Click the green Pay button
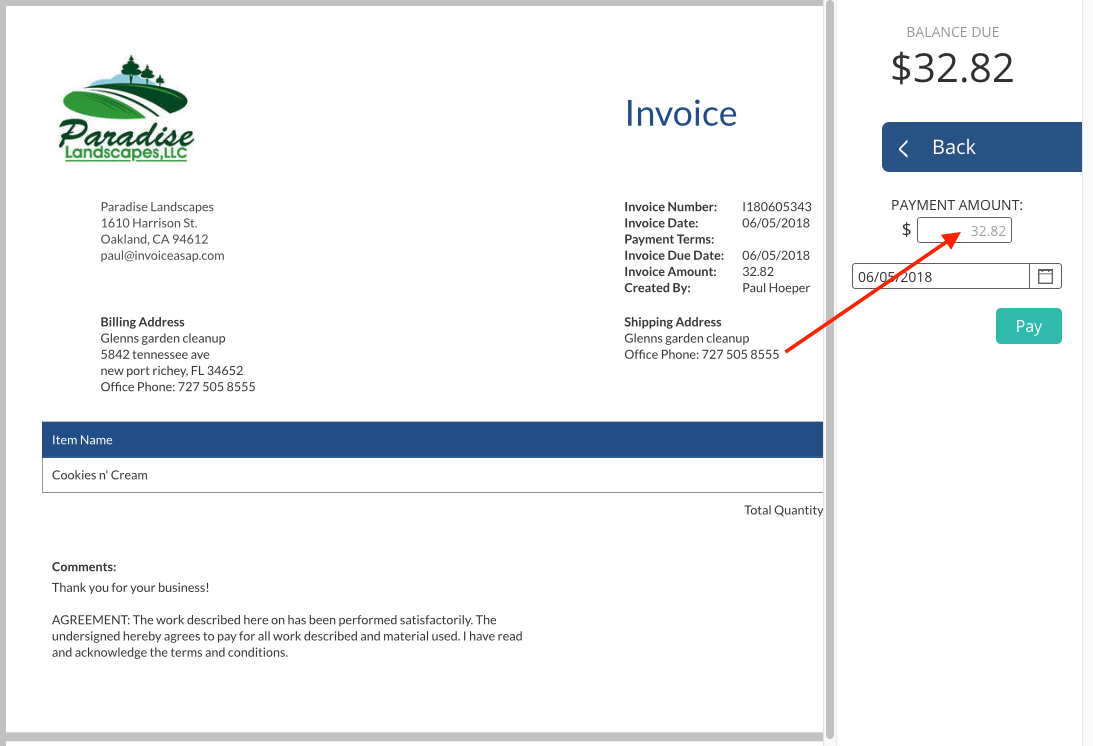This screenshot has height=746, width=1093. 1028,326
